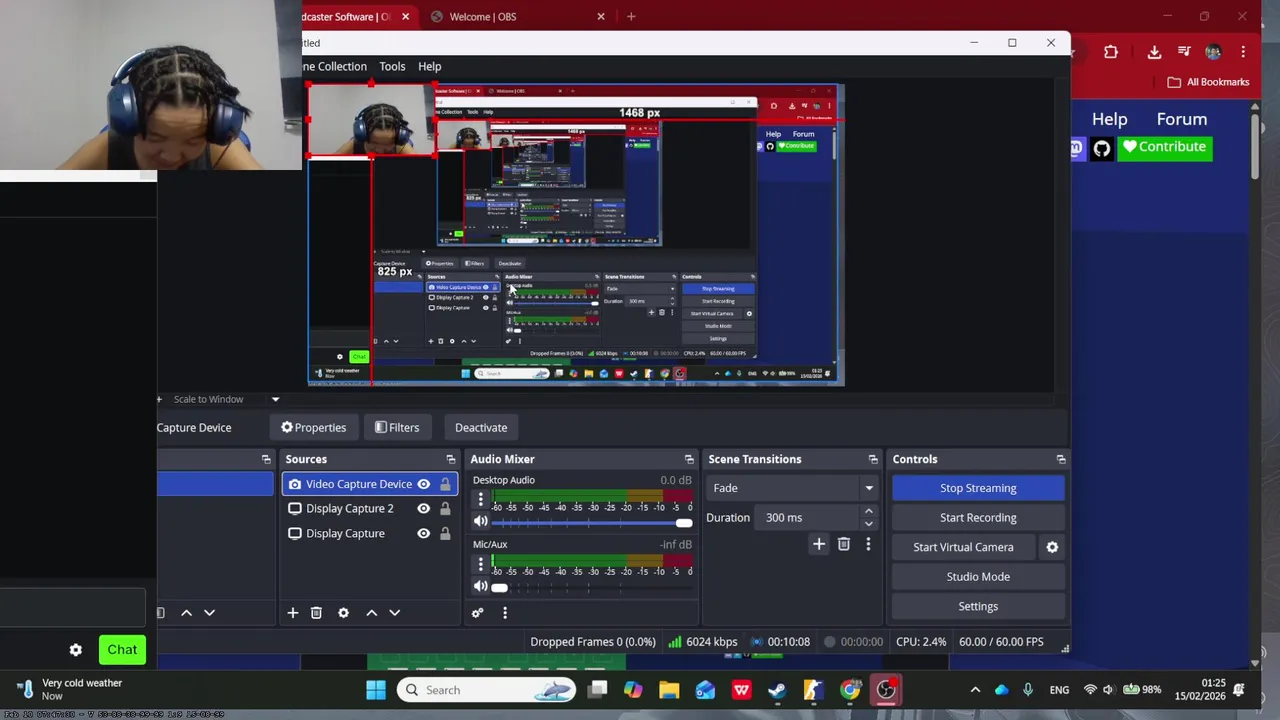Switch to the Welcome | OBS browser tab
The height and width of the screenshot is (720, 1280).
[x=517, y=16]
